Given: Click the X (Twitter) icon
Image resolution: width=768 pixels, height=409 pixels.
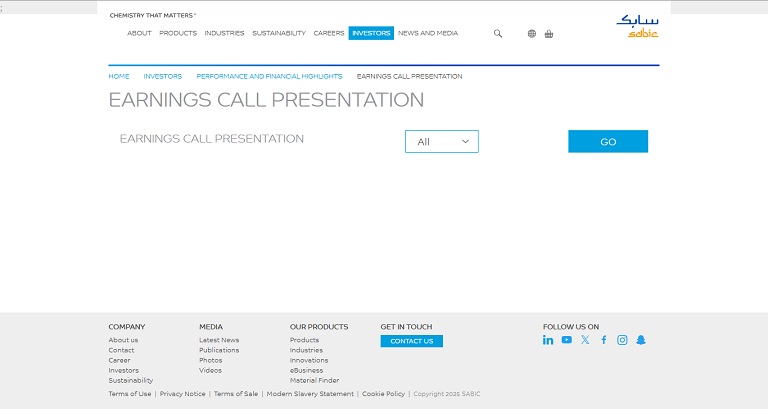Looking at the screenshot, I should click(x=585, y=340).
